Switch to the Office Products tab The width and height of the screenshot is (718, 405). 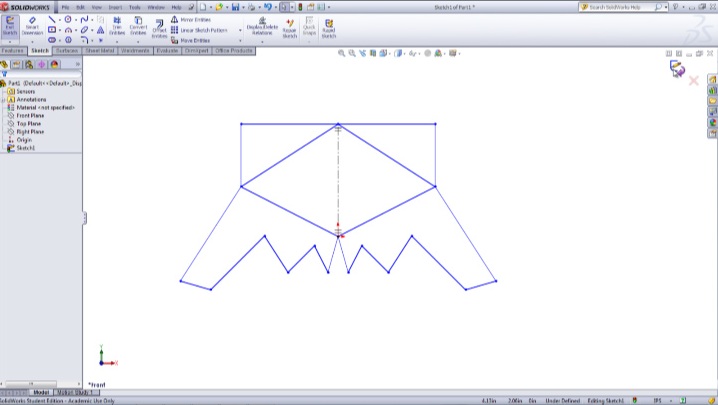click(234, 51)
